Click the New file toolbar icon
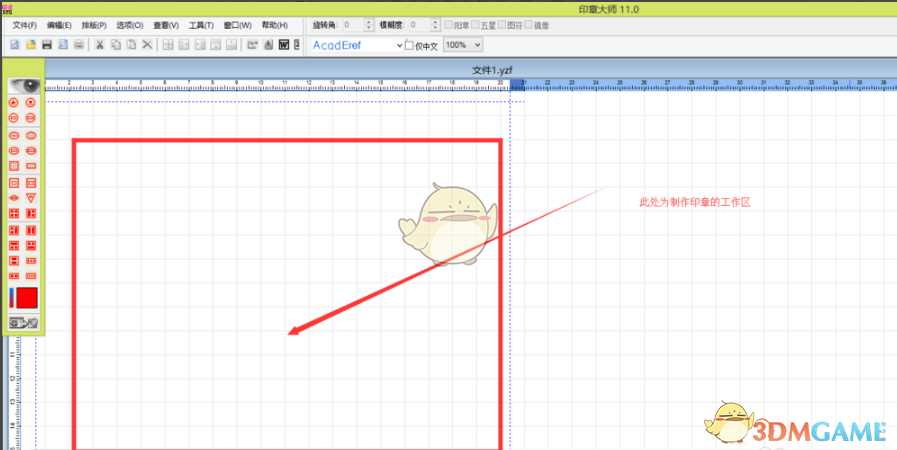Screen dimensions: 897x450 pyautogui.click(x=15, y=45)
